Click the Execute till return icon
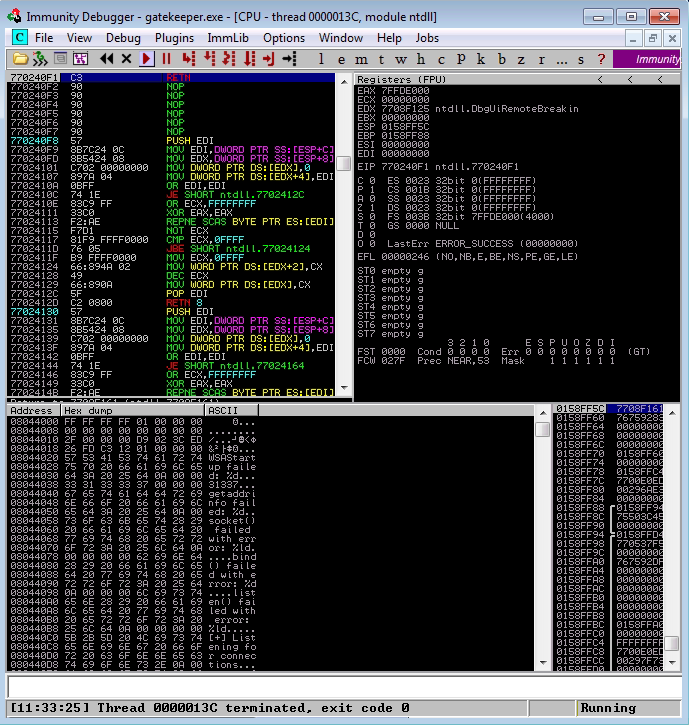 [269, 59]
